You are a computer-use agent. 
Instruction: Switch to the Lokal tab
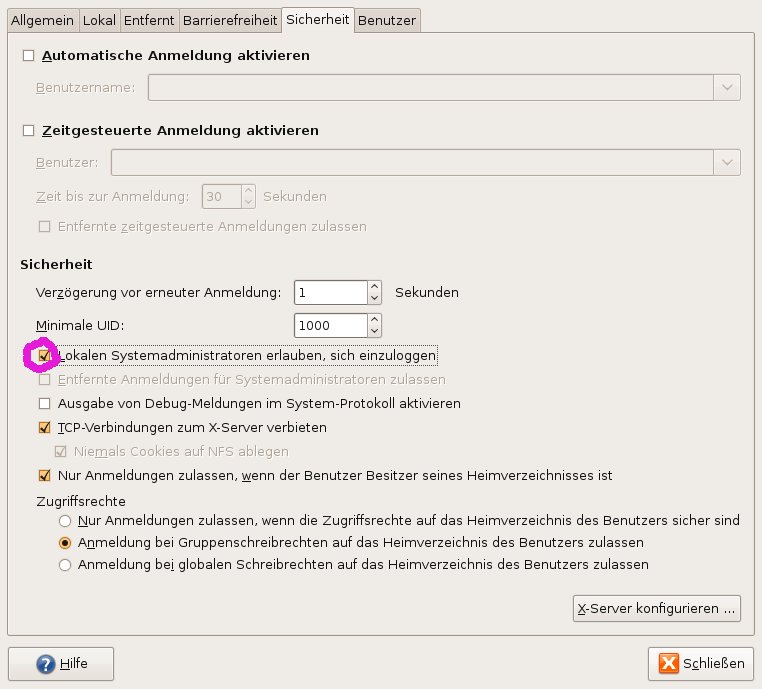tap(99, 19)
